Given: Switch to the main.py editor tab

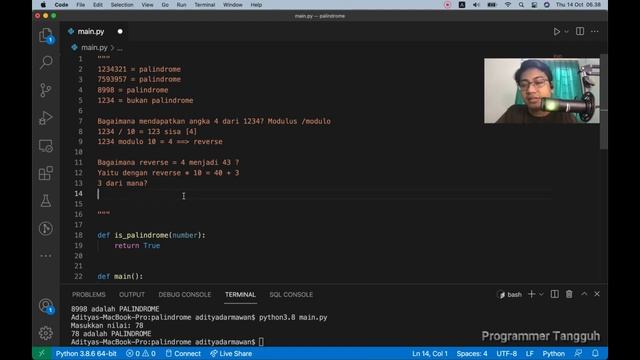Looking at the screenshot, I should (x=91, y=31).
